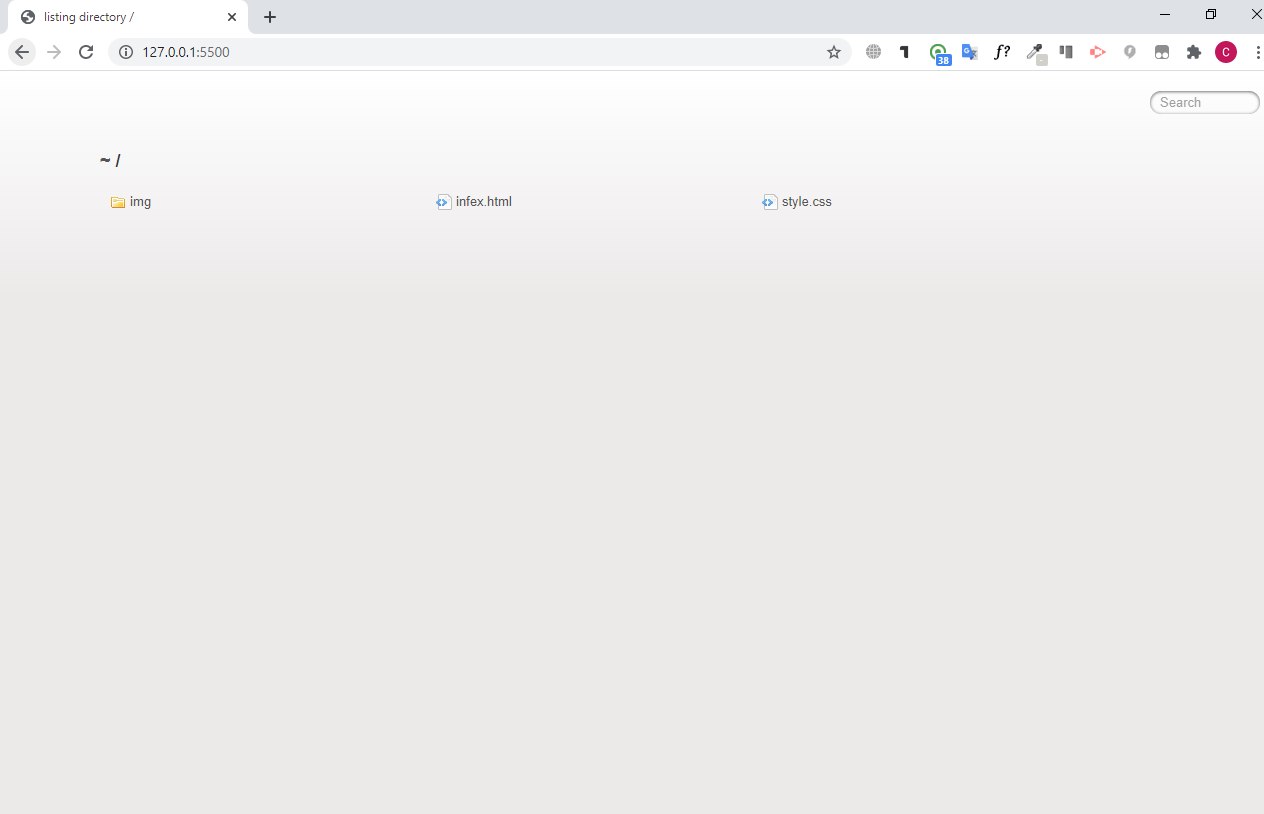Open the eyedropper color picker extension

[x=1035, y=53]
